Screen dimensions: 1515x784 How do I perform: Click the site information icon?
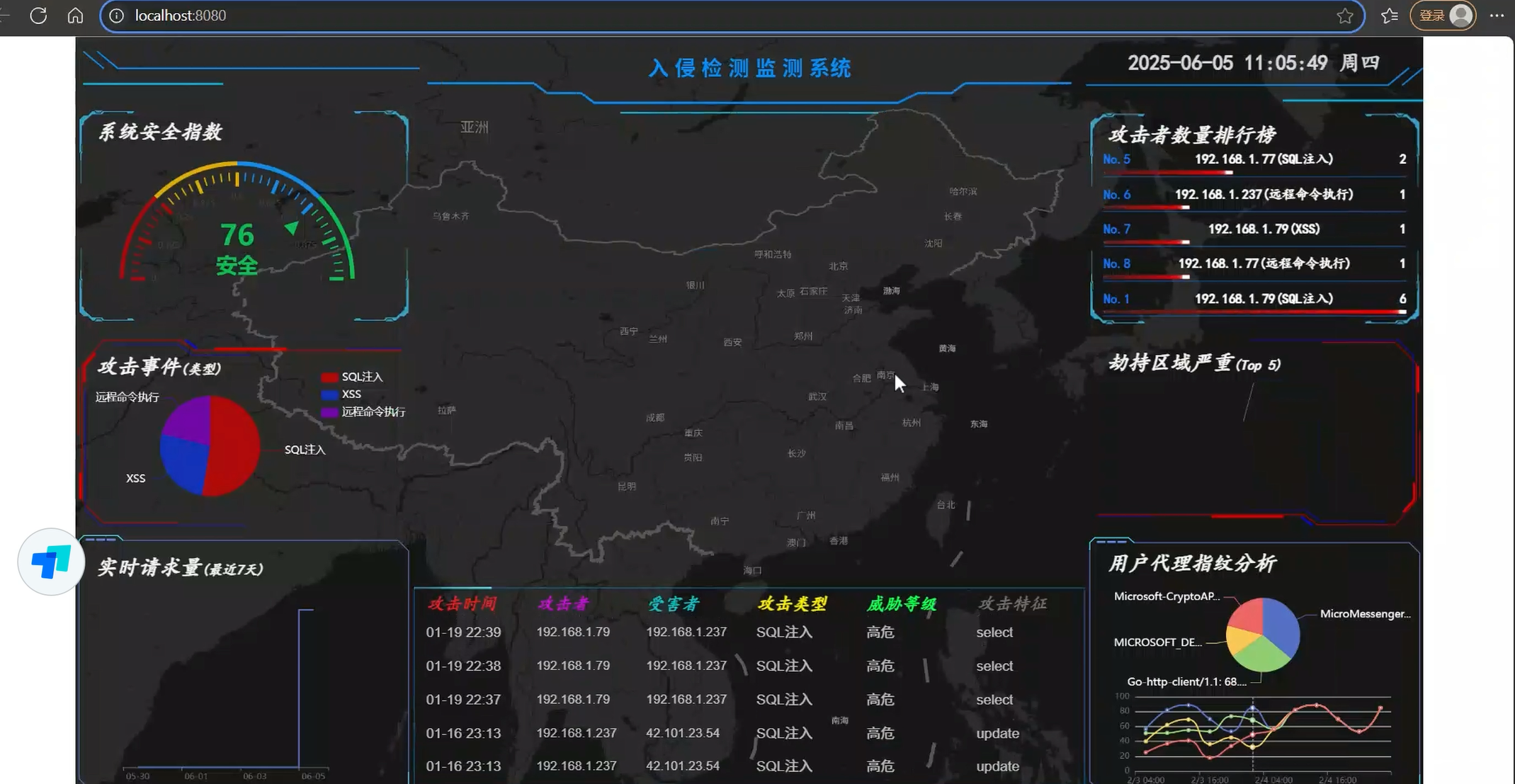click(x=116, y=16)
